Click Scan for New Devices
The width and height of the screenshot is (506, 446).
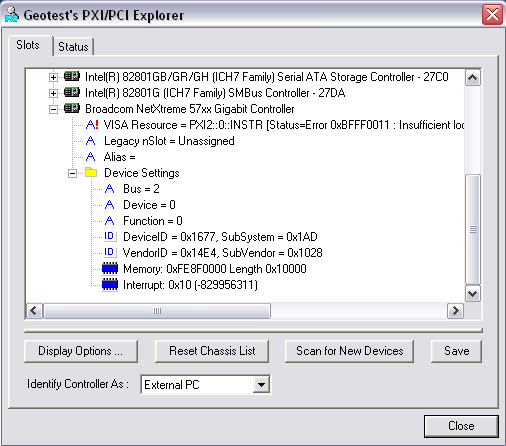(349, 351)
